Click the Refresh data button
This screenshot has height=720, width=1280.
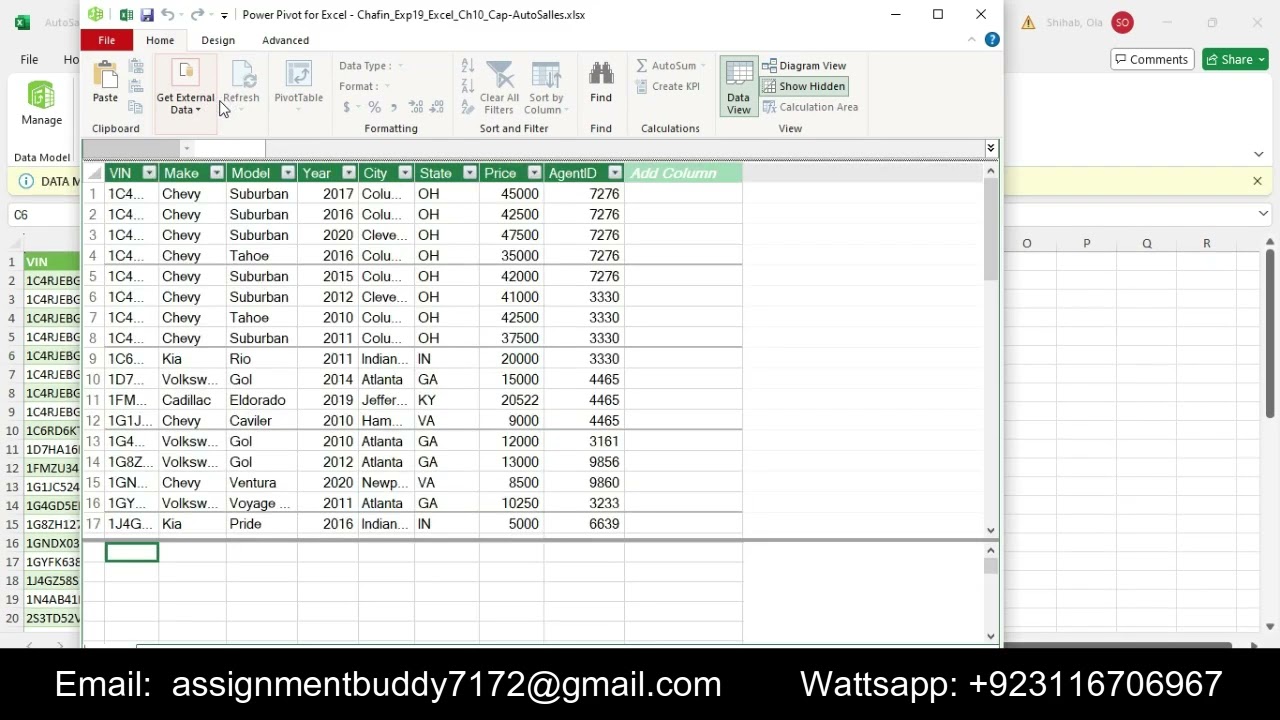241,84
